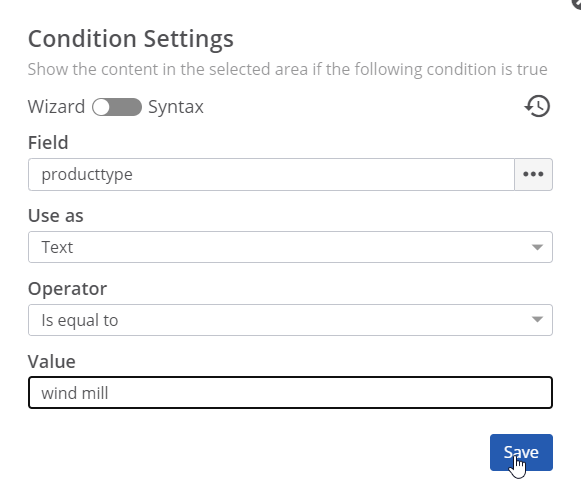Click the Use as label
Viewport: 581px width, 490px height.
(x=56, y=215)
